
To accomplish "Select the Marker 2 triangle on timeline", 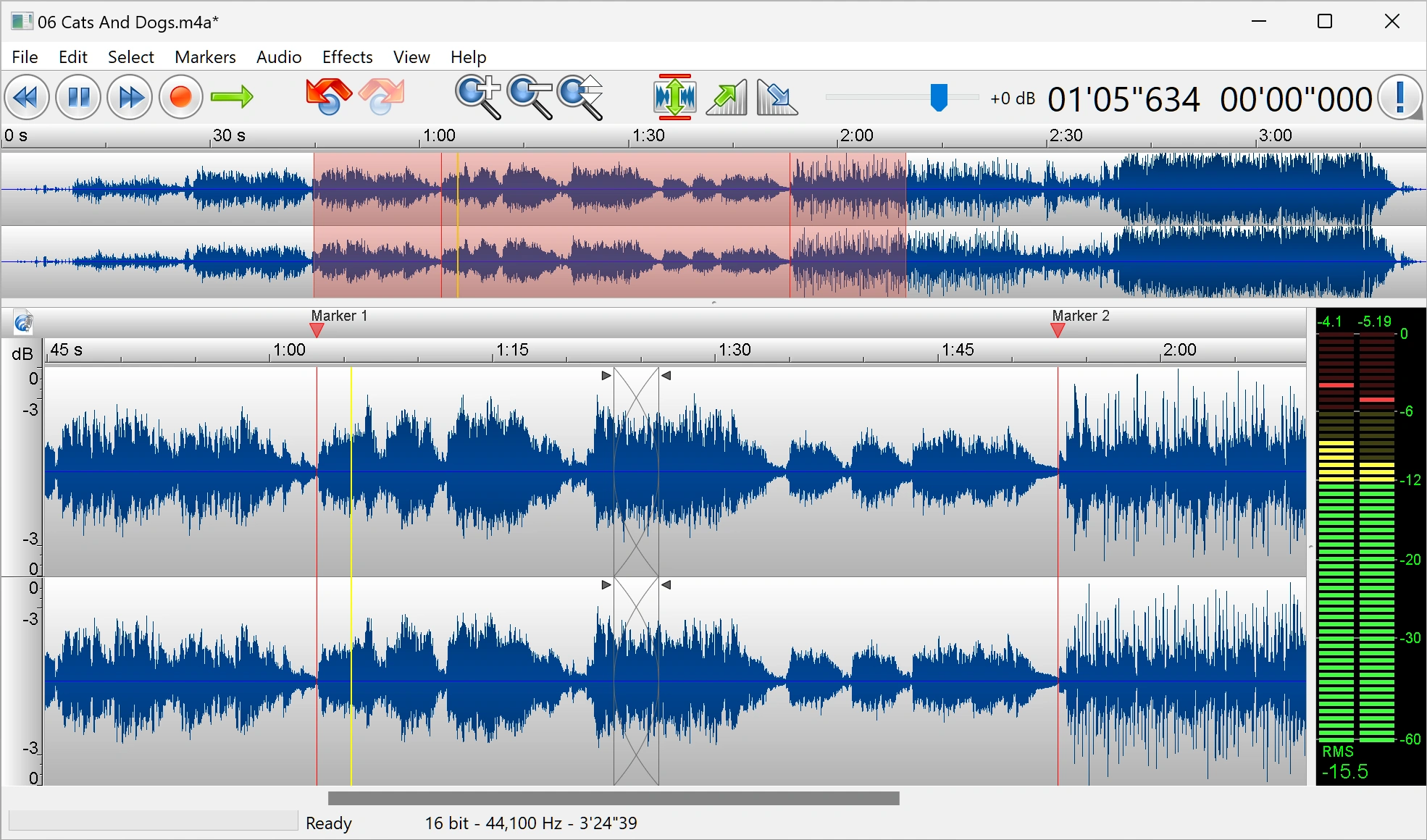I will (1058, 330).
